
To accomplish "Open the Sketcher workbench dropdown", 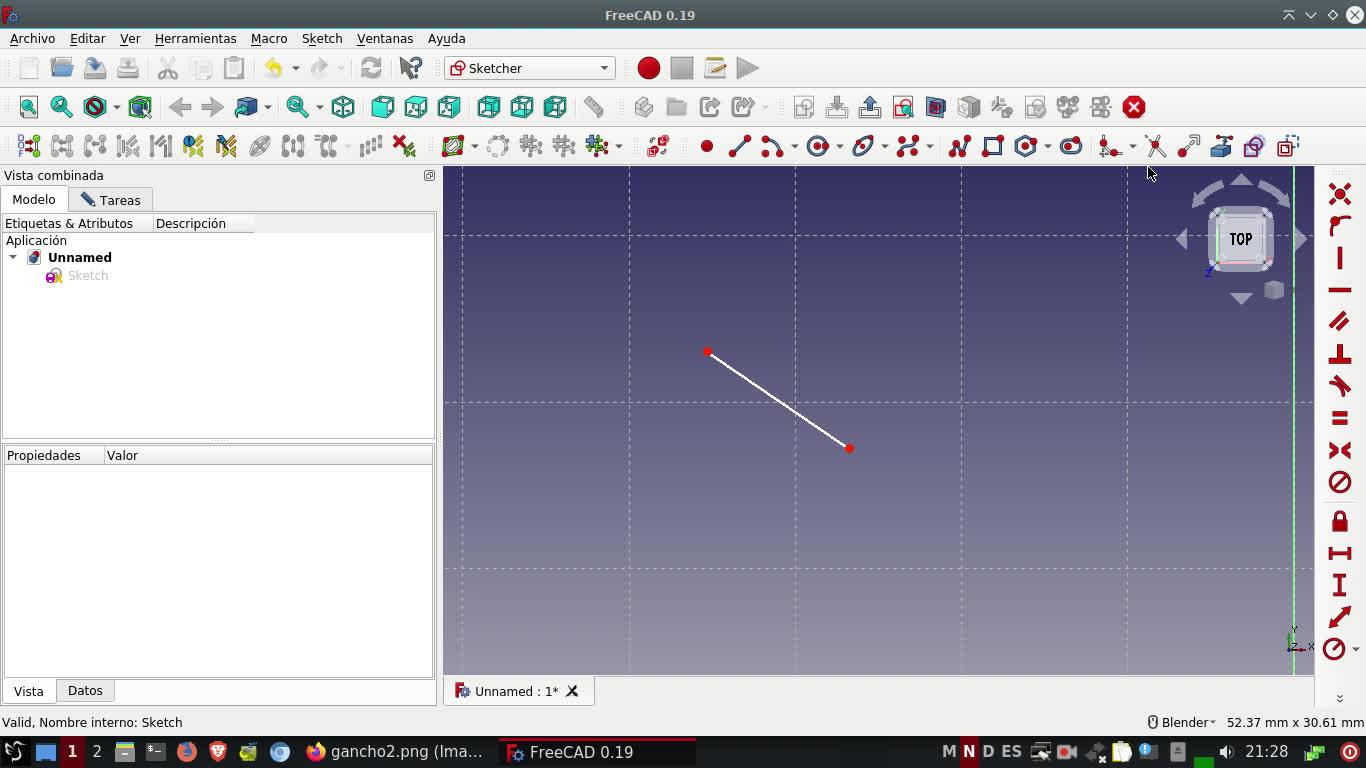I will click(529, 68).
